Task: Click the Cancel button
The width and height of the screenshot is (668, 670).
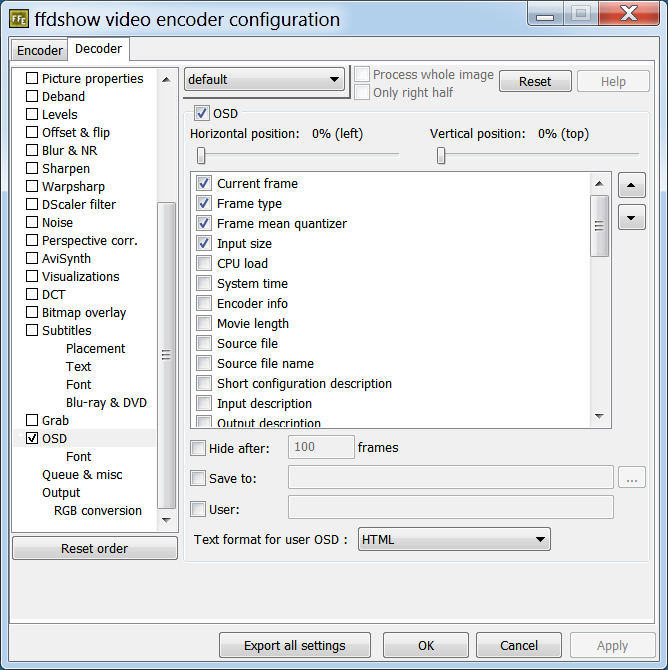Action: click(519, 645)
